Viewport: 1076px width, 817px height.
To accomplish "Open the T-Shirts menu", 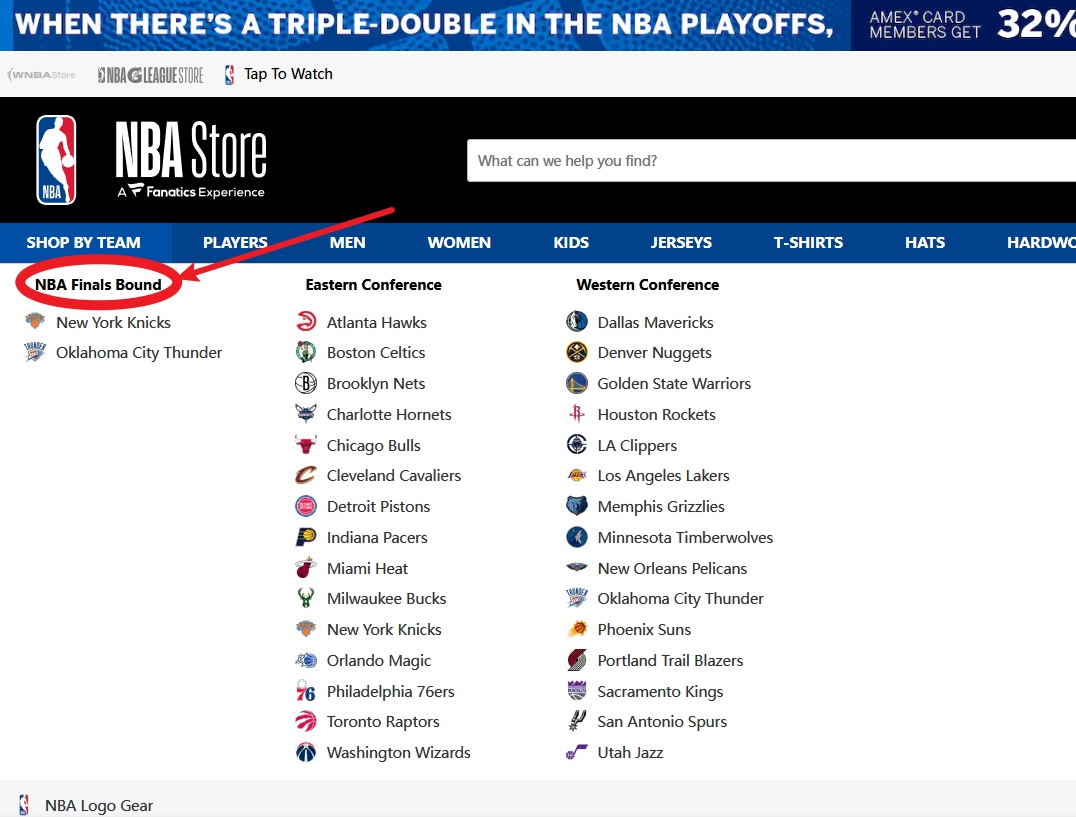I will [808, 243].
